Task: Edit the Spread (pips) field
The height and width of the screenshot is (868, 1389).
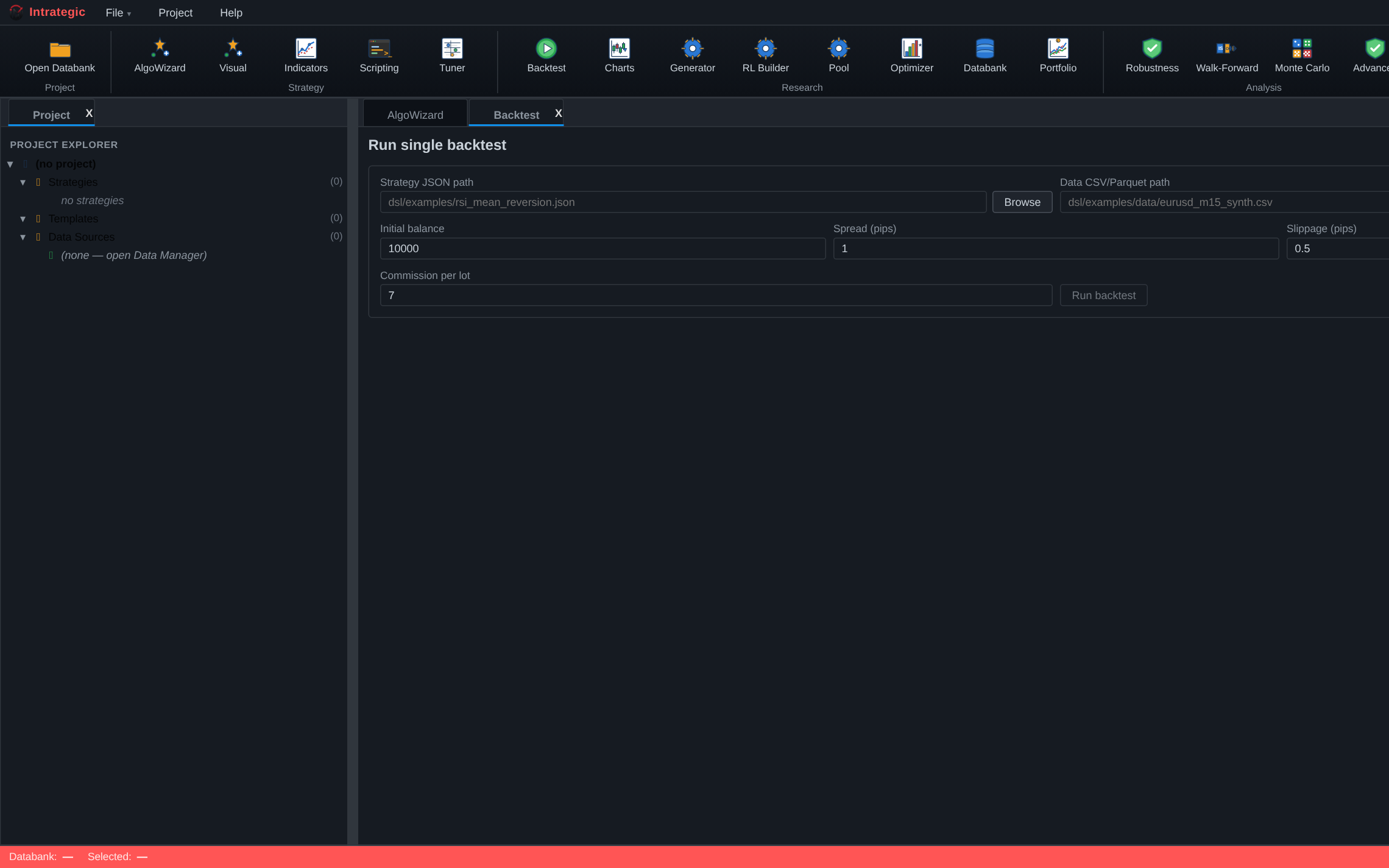Action: click(x=1056, y=249)
